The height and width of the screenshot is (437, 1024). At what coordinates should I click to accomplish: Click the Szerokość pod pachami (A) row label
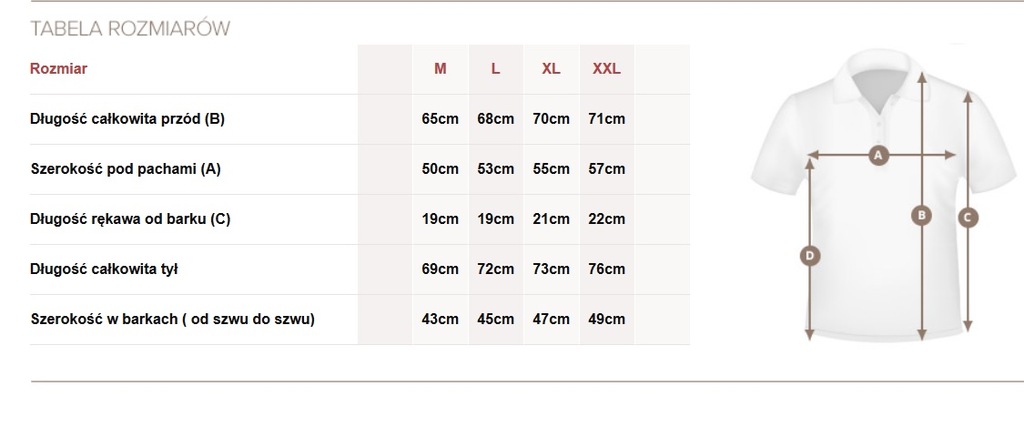[125, 169]
